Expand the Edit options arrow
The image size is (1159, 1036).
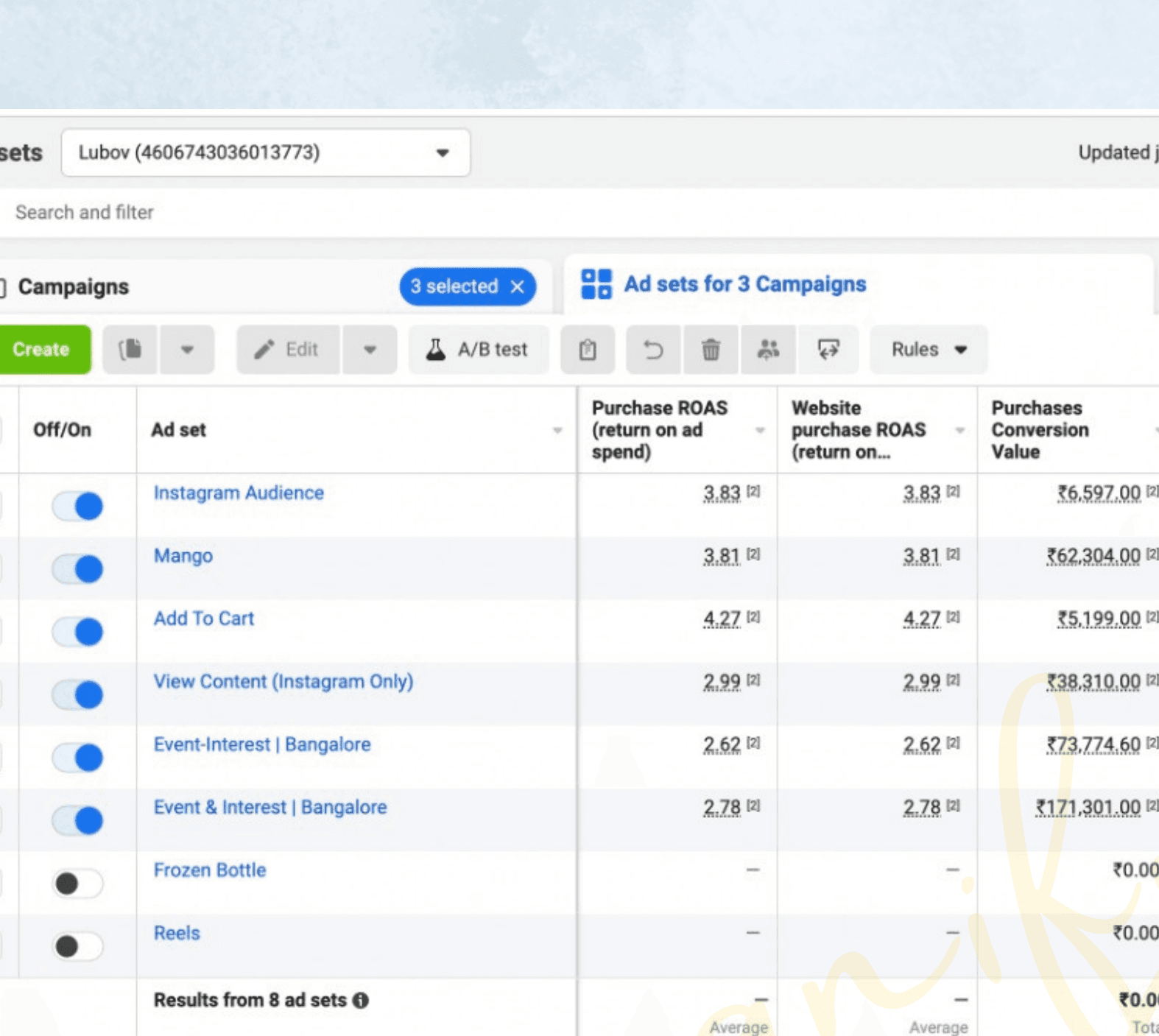[x=370, y=349]
